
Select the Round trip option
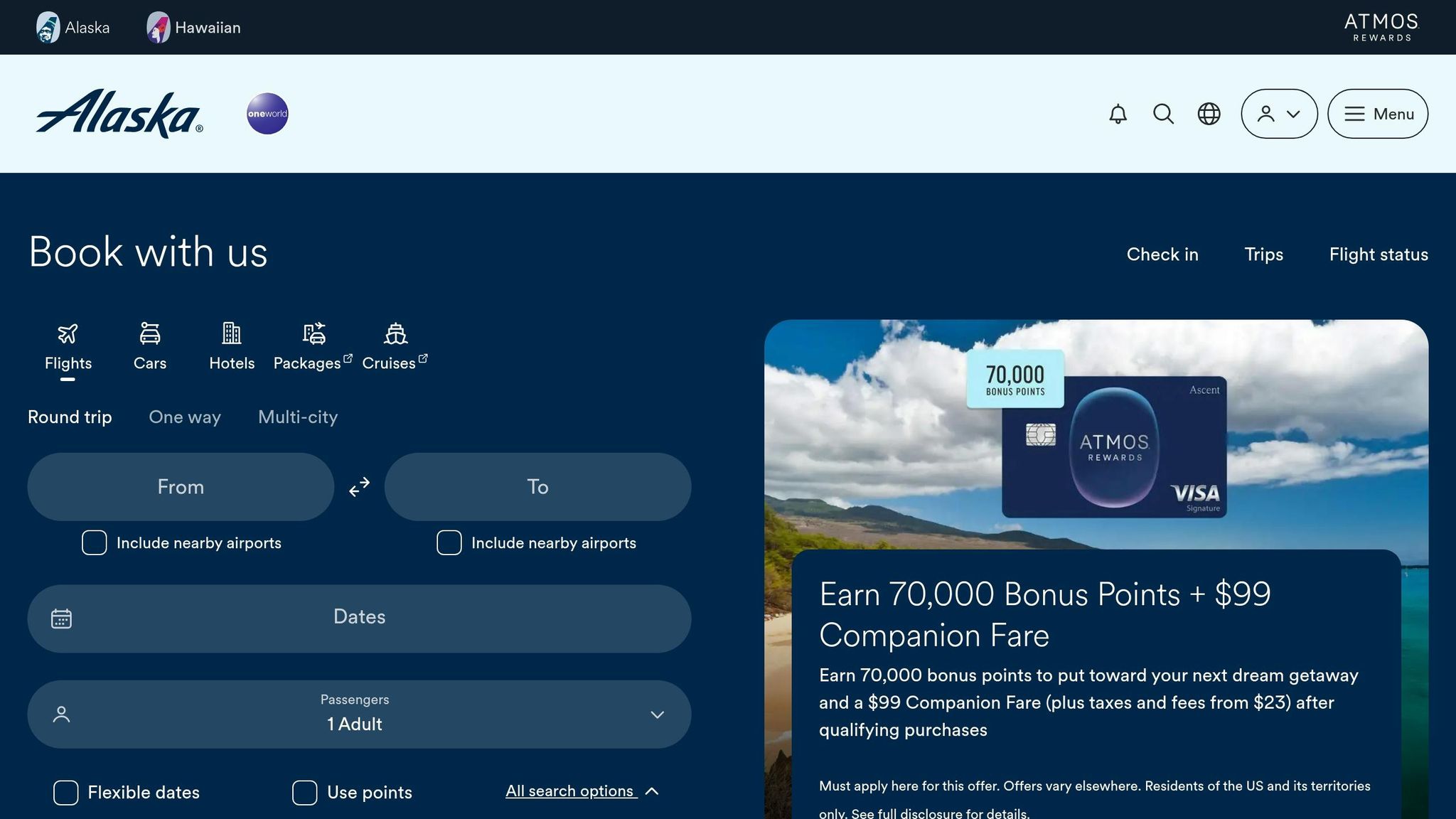[70, 417]
